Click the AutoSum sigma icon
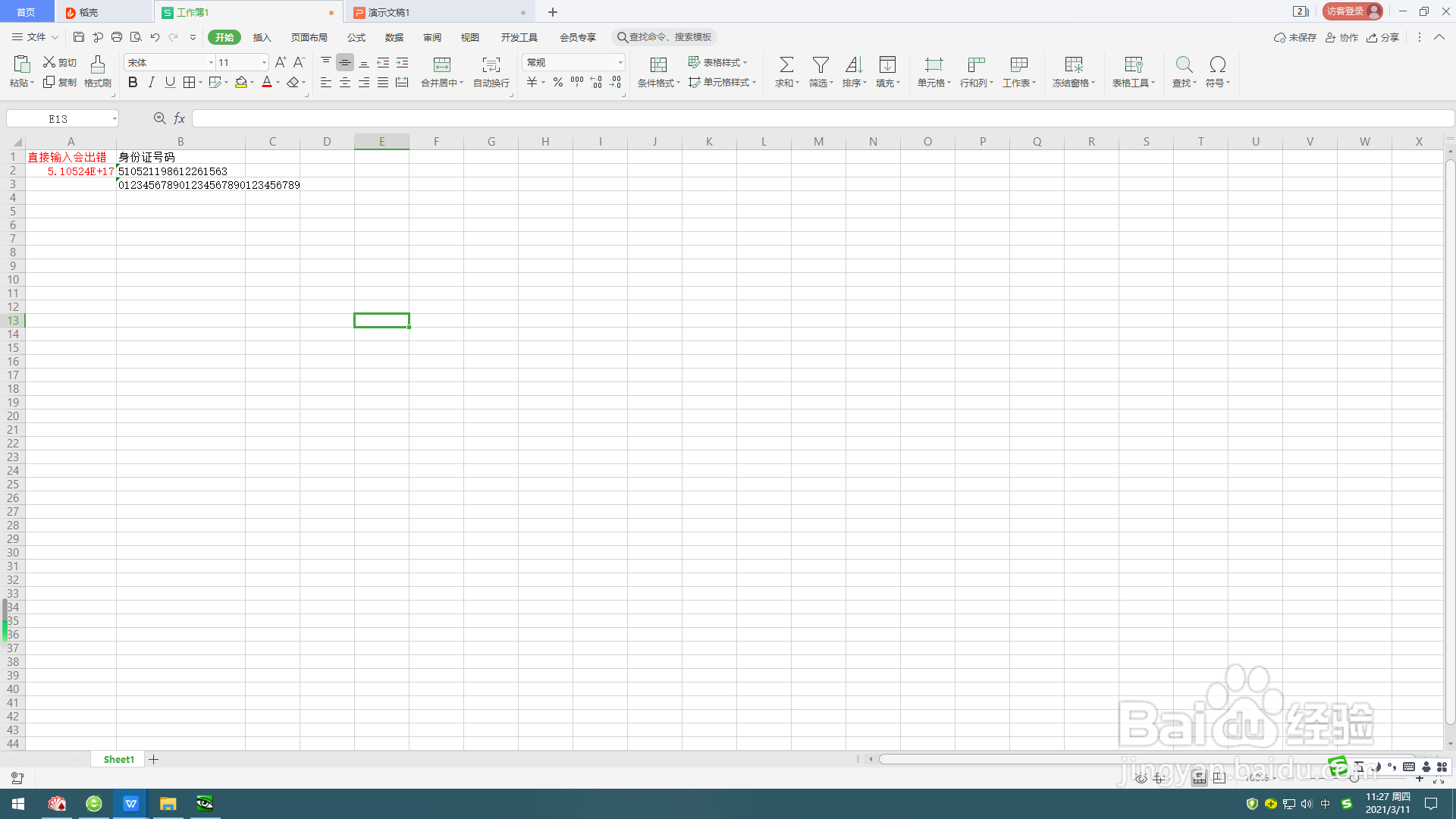The image size is (1456, 819). tap(786, 65)
